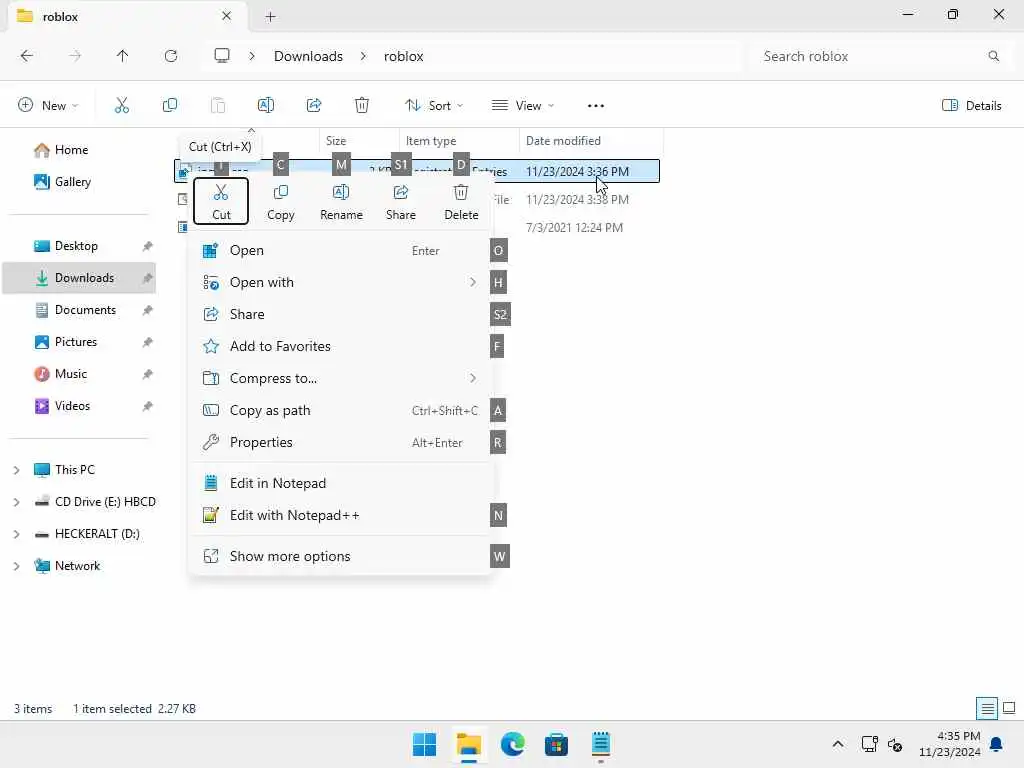The width and height of the screenshot is (1024, 768).
Task: Close the roblox tab
Action: point(227,16)
